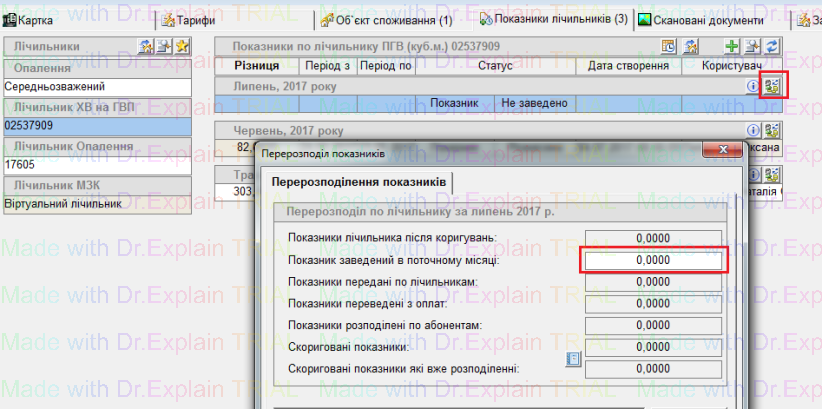Click the Дата створення column header

(x=628, y=65)
